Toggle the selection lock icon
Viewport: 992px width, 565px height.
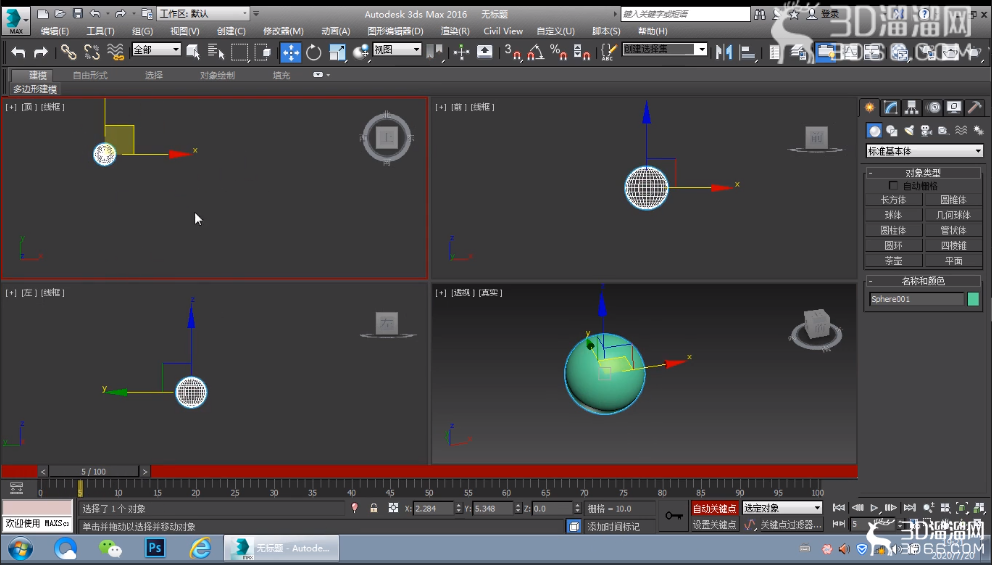point(374,508)
